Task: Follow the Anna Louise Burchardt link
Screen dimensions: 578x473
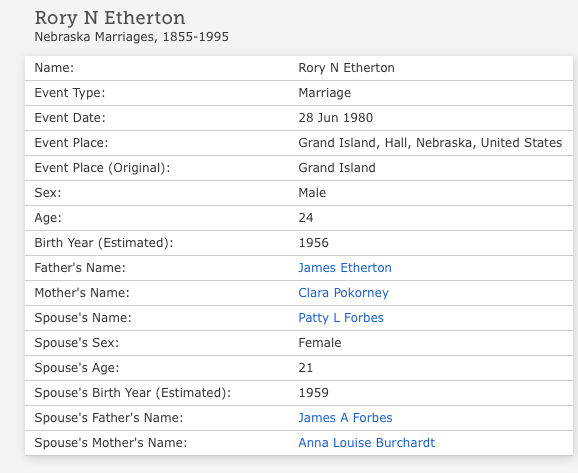Action: pyautogui.click(x=366, y=443)
